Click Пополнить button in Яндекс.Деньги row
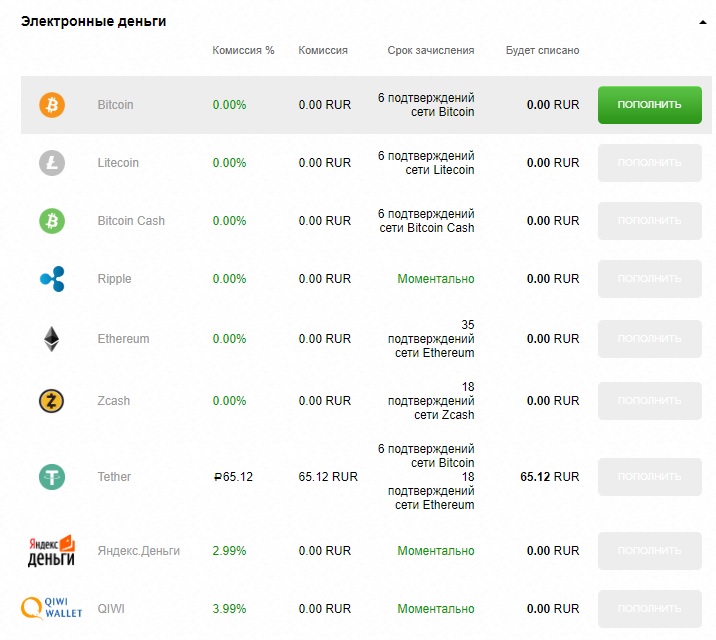Screen dimensions: 716x640 click(649, 551)
